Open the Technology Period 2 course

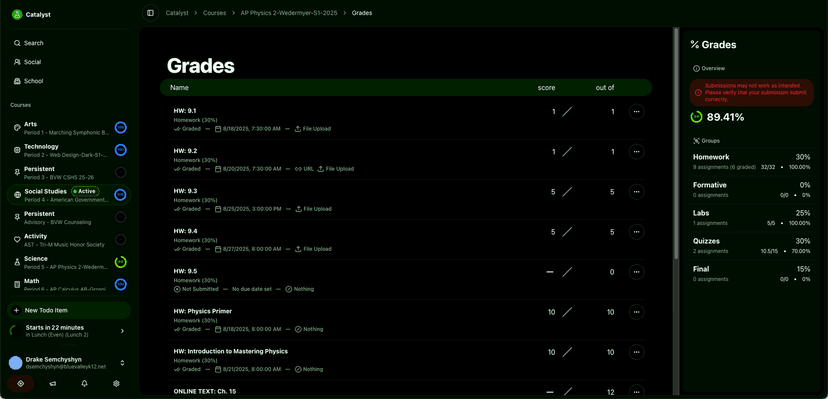(69, 150)
